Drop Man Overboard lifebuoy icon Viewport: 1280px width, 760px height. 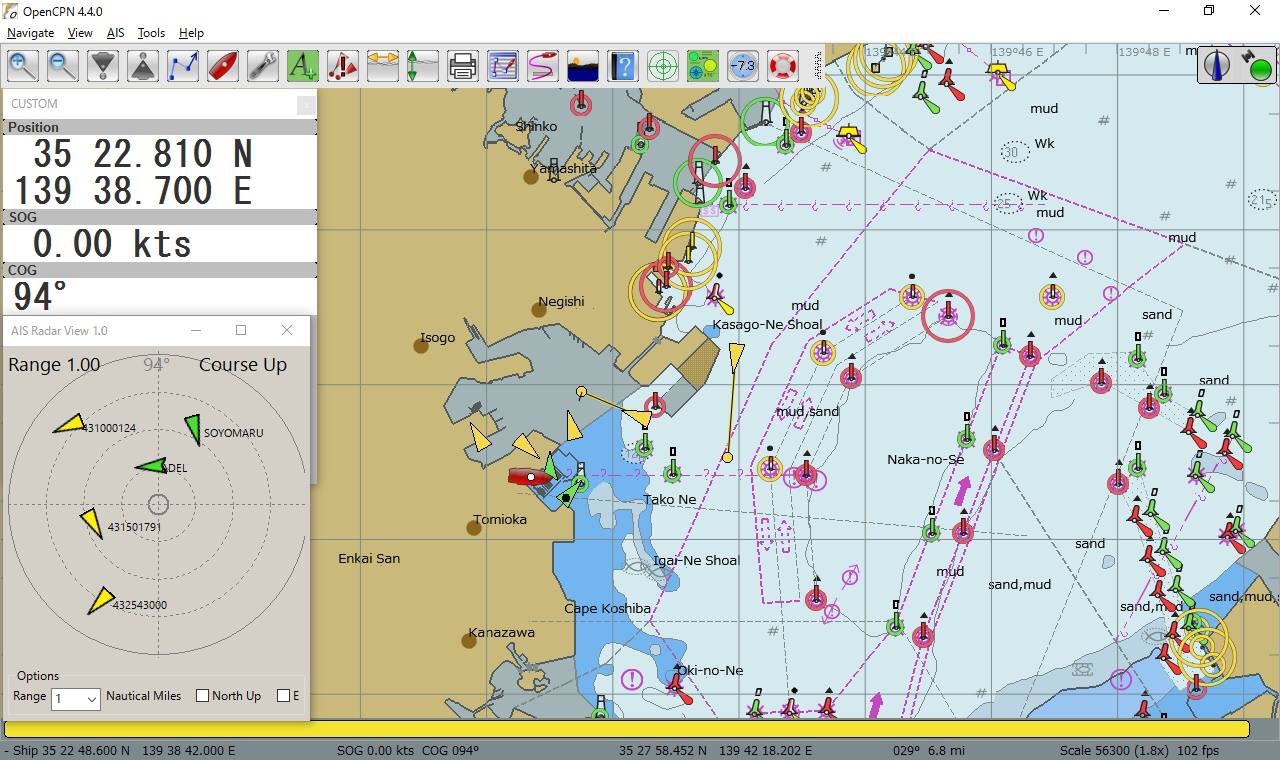[783, 66]
